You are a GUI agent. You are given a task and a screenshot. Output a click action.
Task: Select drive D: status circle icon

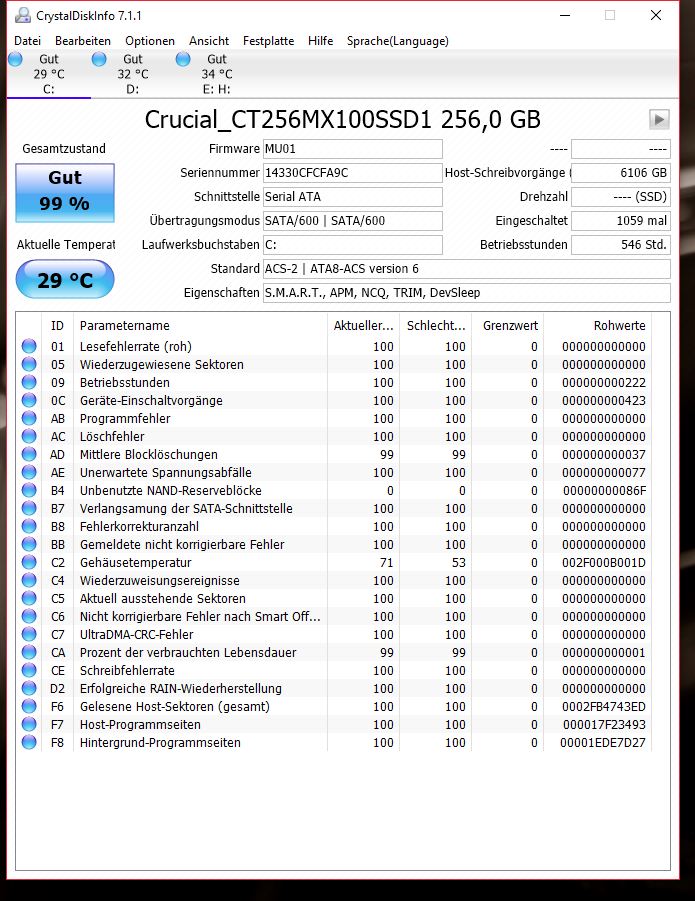pyautogui.click(x=99, y=59)
